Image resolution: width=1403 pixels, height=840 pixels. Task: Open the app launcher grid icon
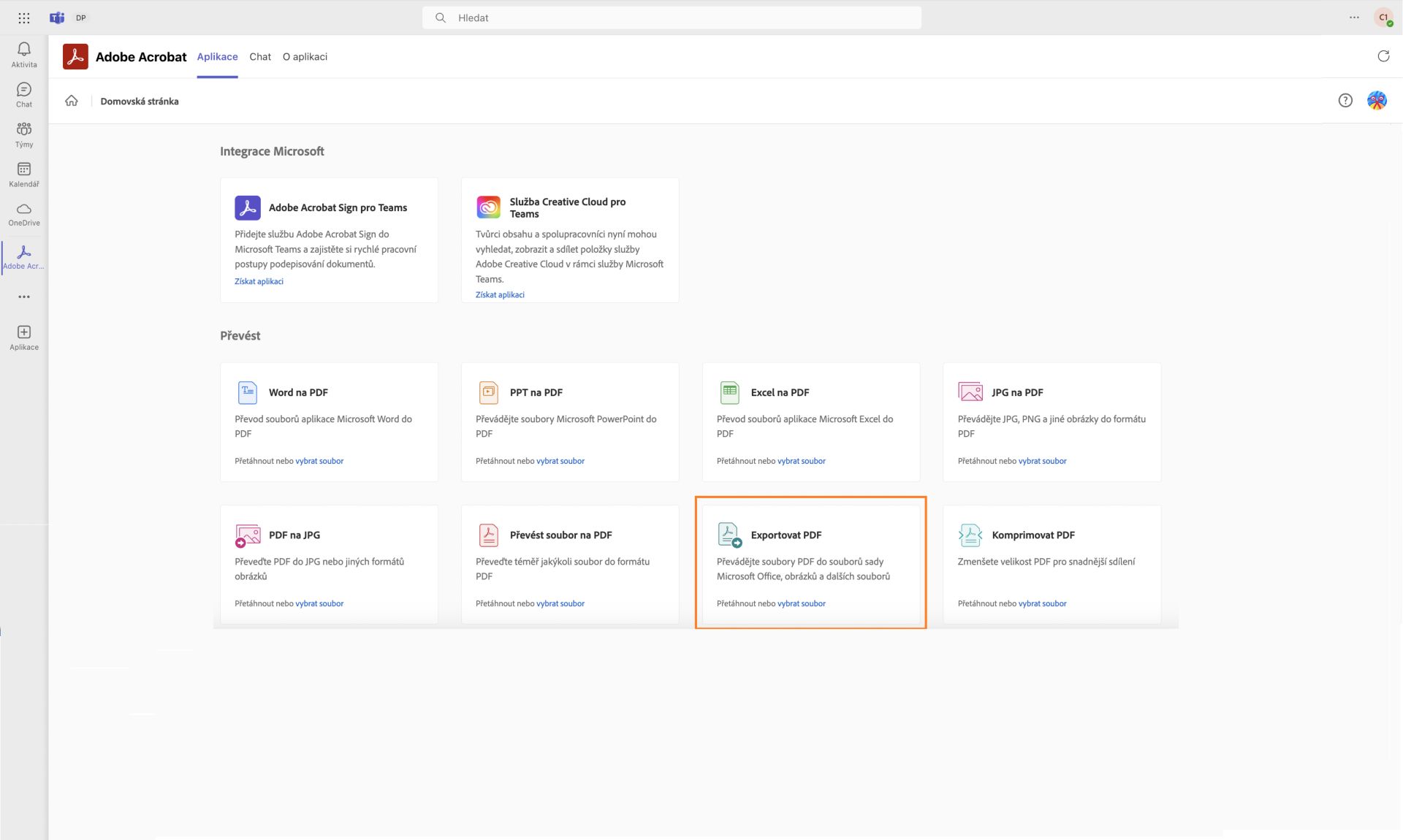24,18
